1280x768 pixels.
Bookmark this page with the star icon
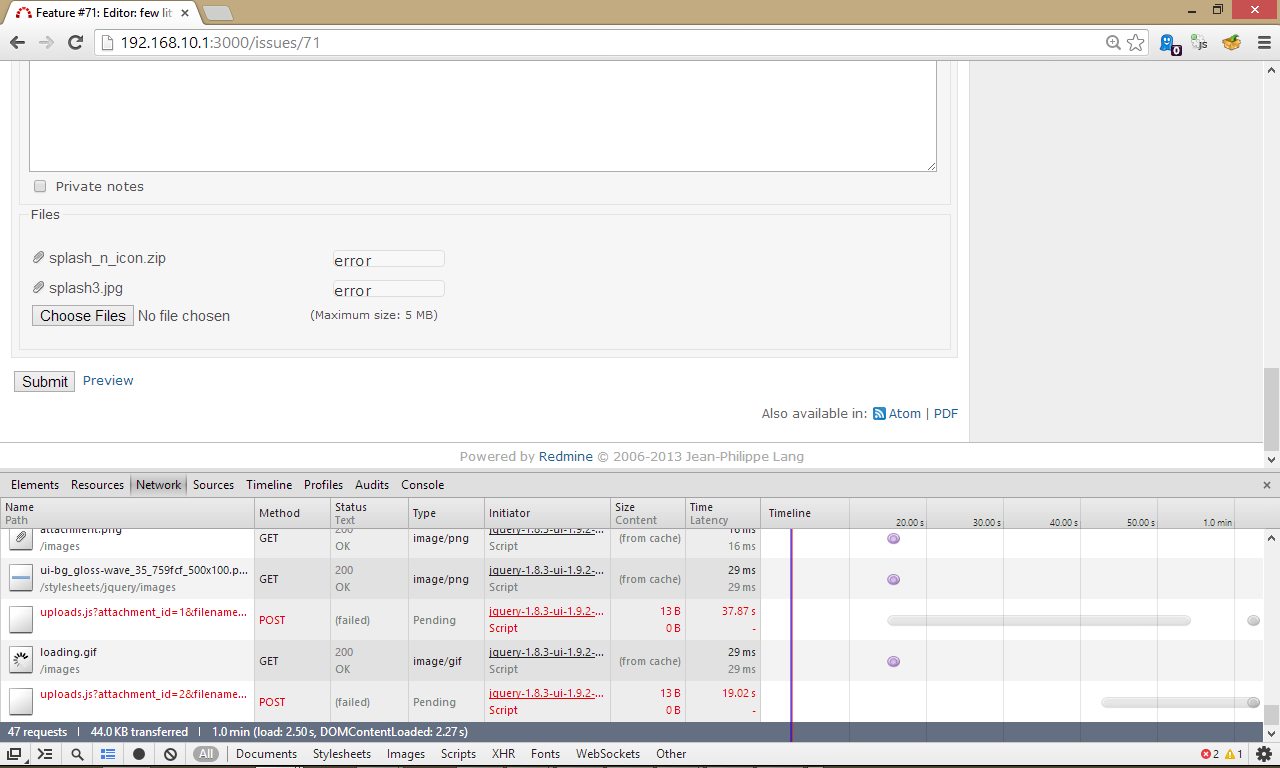pos(1136,43)
